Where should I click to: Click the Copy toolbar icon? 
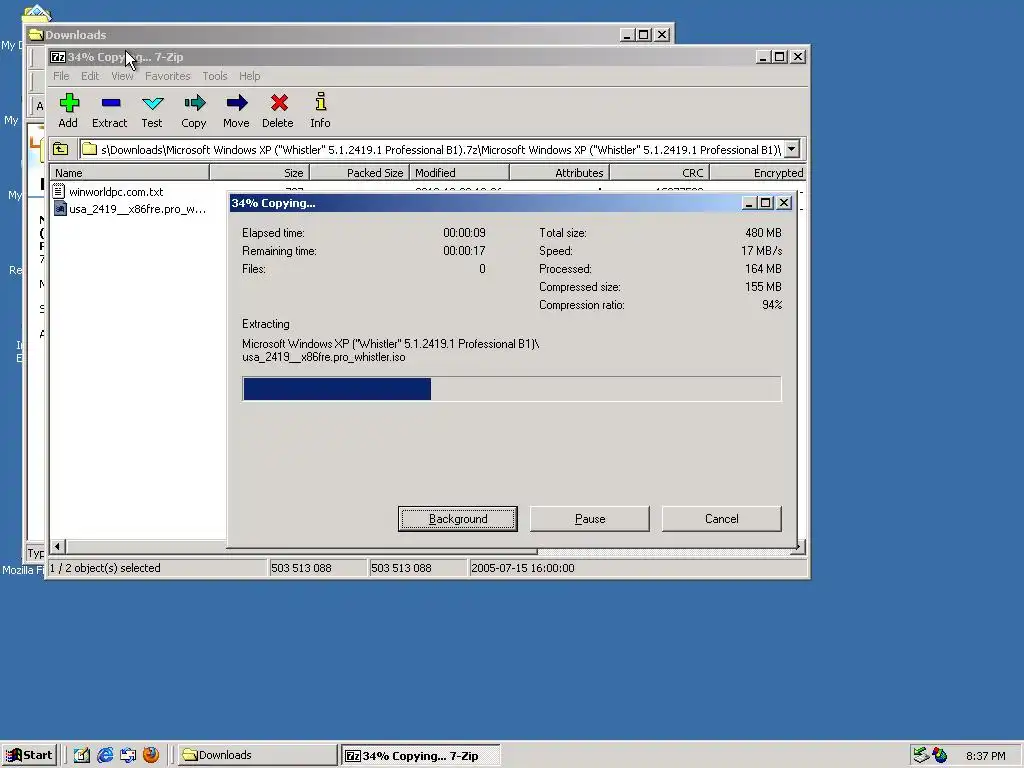195,103
